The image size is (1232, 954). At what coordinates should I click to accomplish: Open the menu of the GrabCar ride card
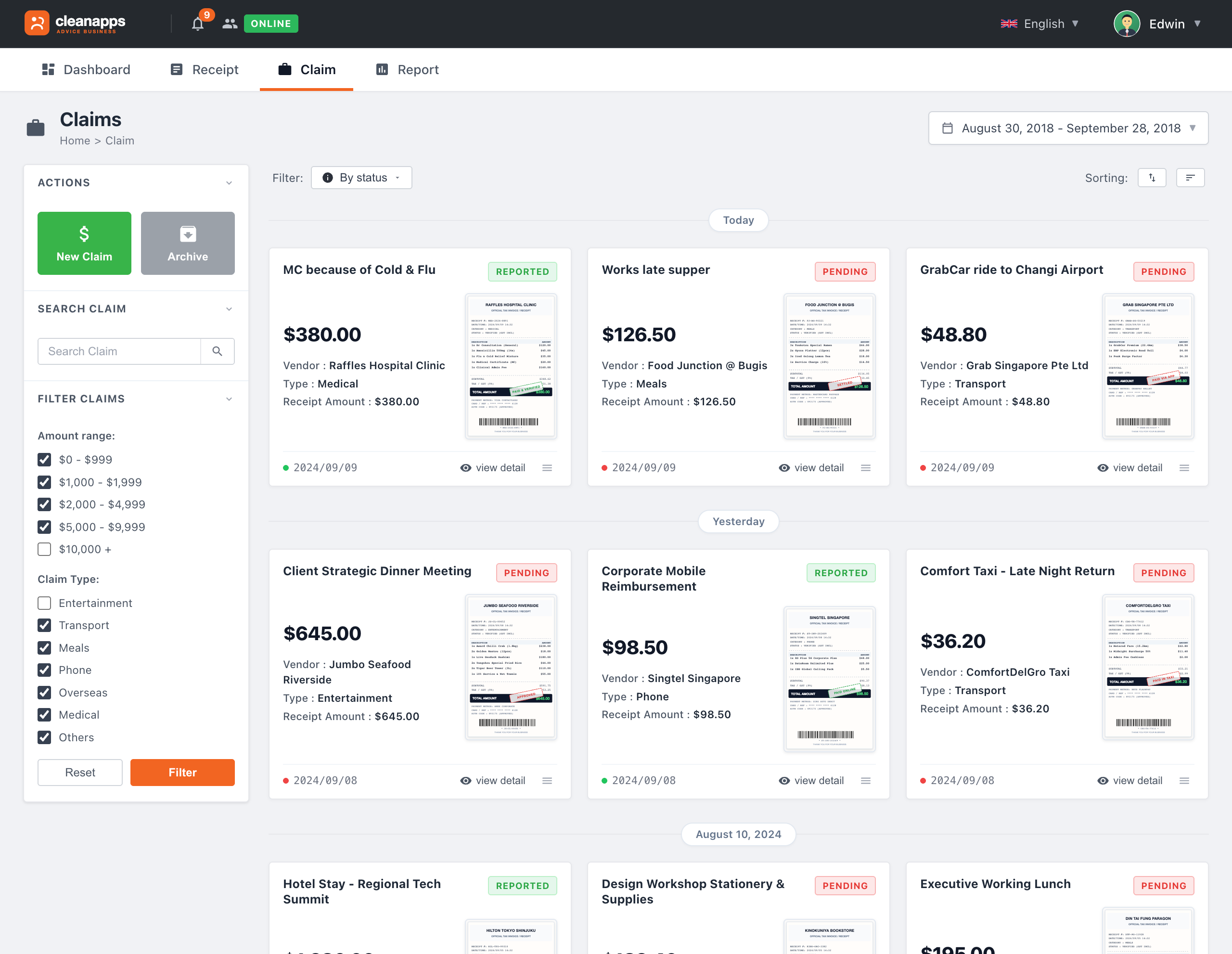1184,468
